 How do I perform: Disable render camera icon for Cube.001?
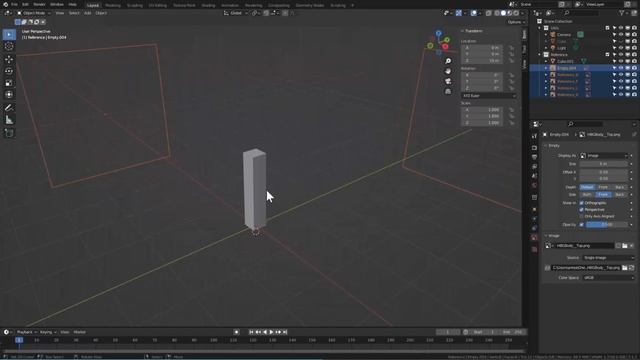click(x=634, y=61)
